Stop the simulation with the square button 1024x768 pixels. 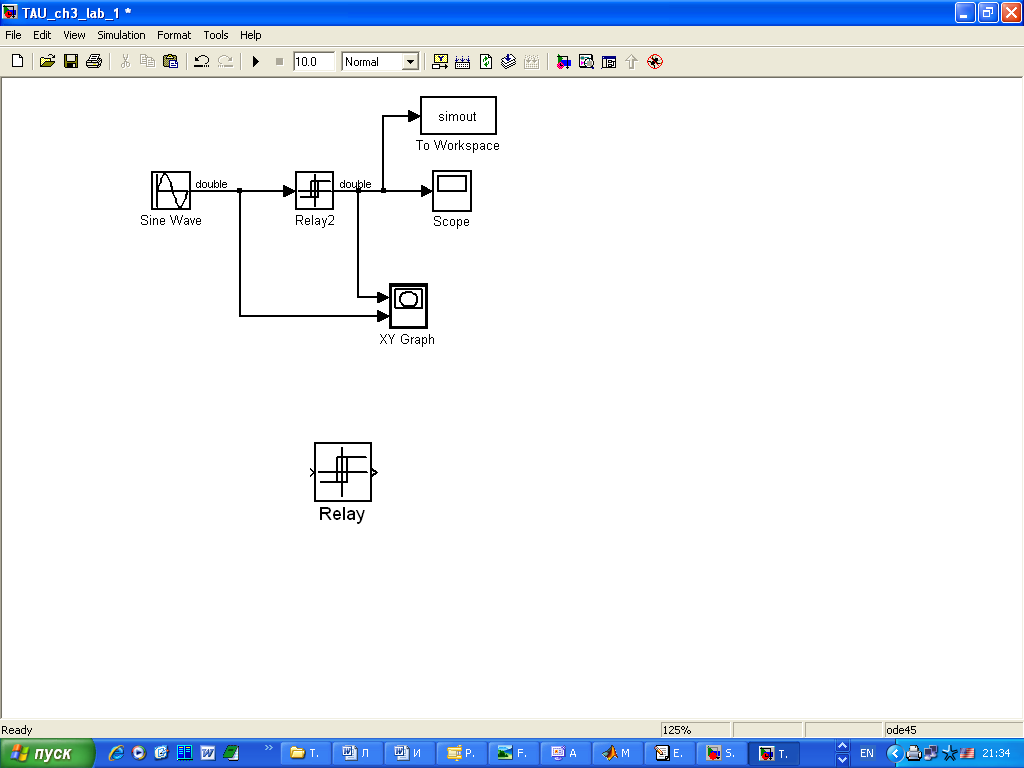click(x=280, y=61)
